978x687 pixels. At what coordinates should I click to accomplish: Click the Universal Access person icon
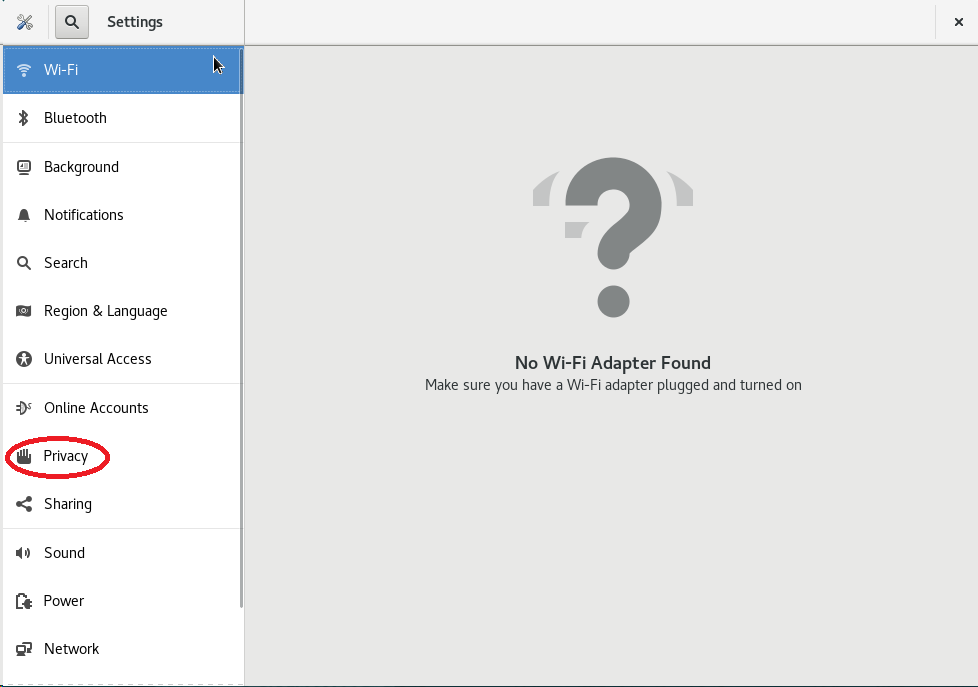[x=24, y=359]
